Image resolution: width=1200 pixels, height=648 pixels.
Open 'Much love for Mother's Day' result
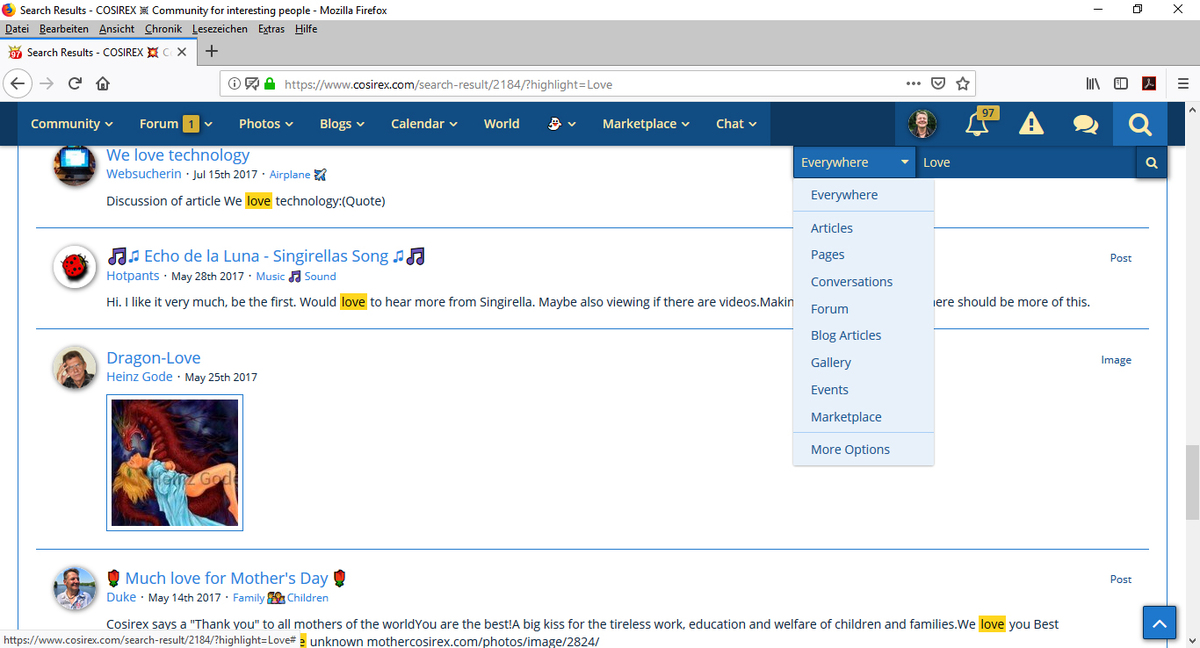pyautogui.click(x=226, y=578)
